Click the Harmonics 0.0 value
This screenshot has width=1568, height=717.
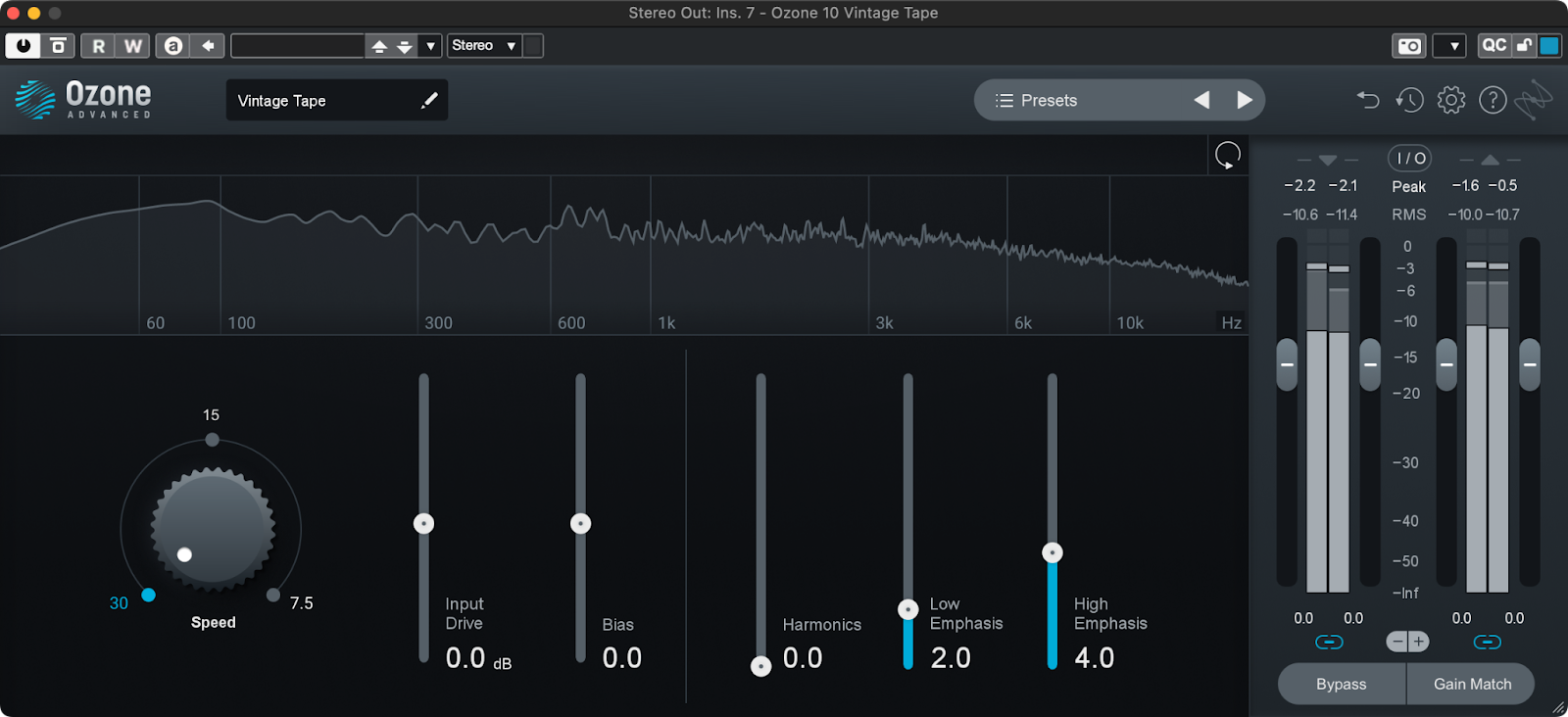click(x=803, y=658)
